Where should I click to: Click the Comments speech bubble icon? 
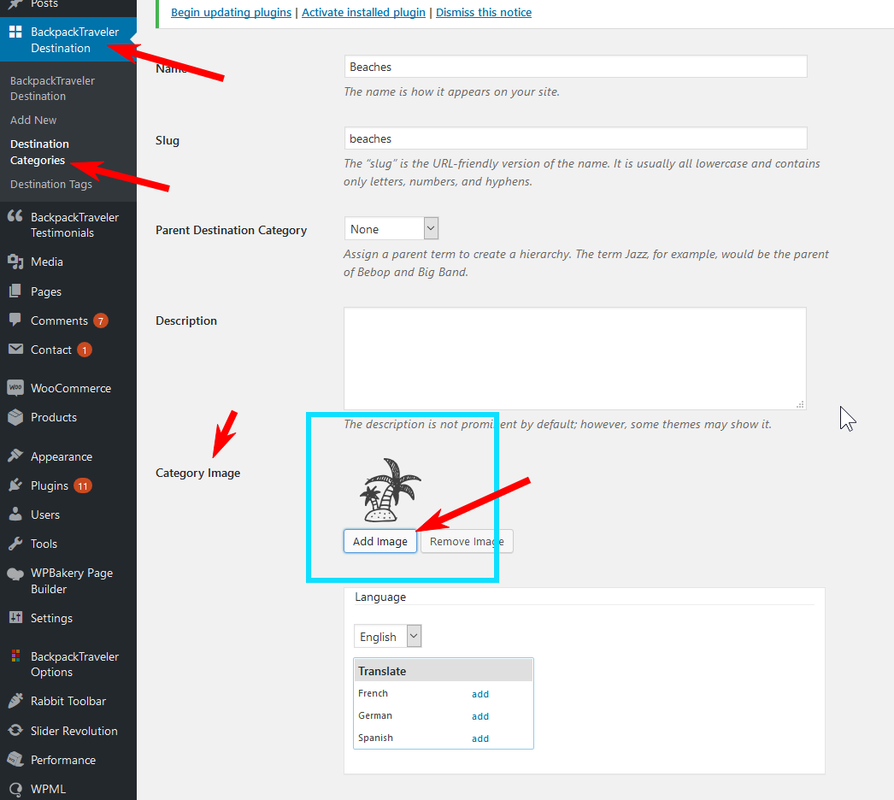pos(15,320)
